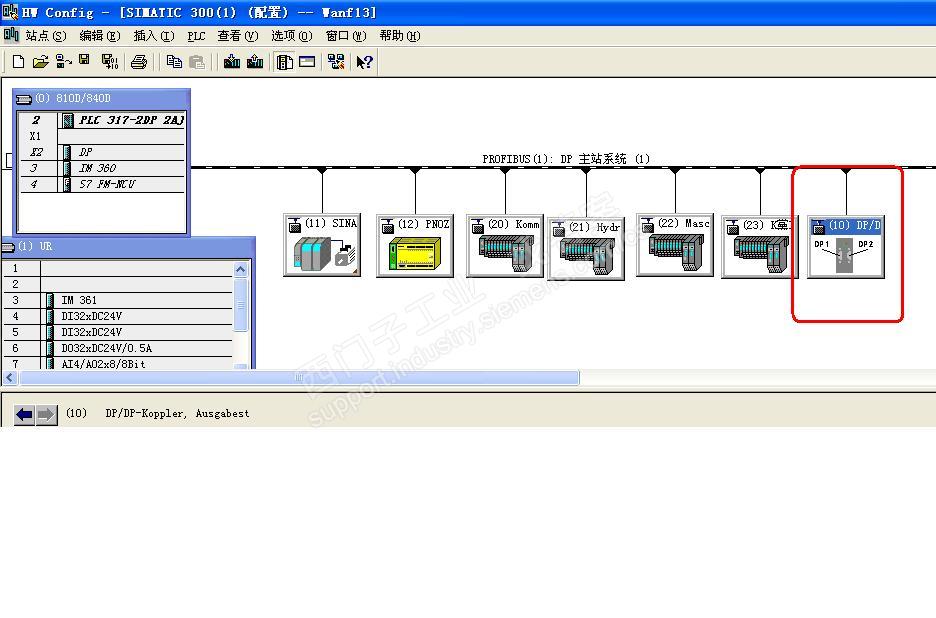Click the DP/DP-Koppler, Ausgabest detail label
The image size is (936, 618).
177,413
